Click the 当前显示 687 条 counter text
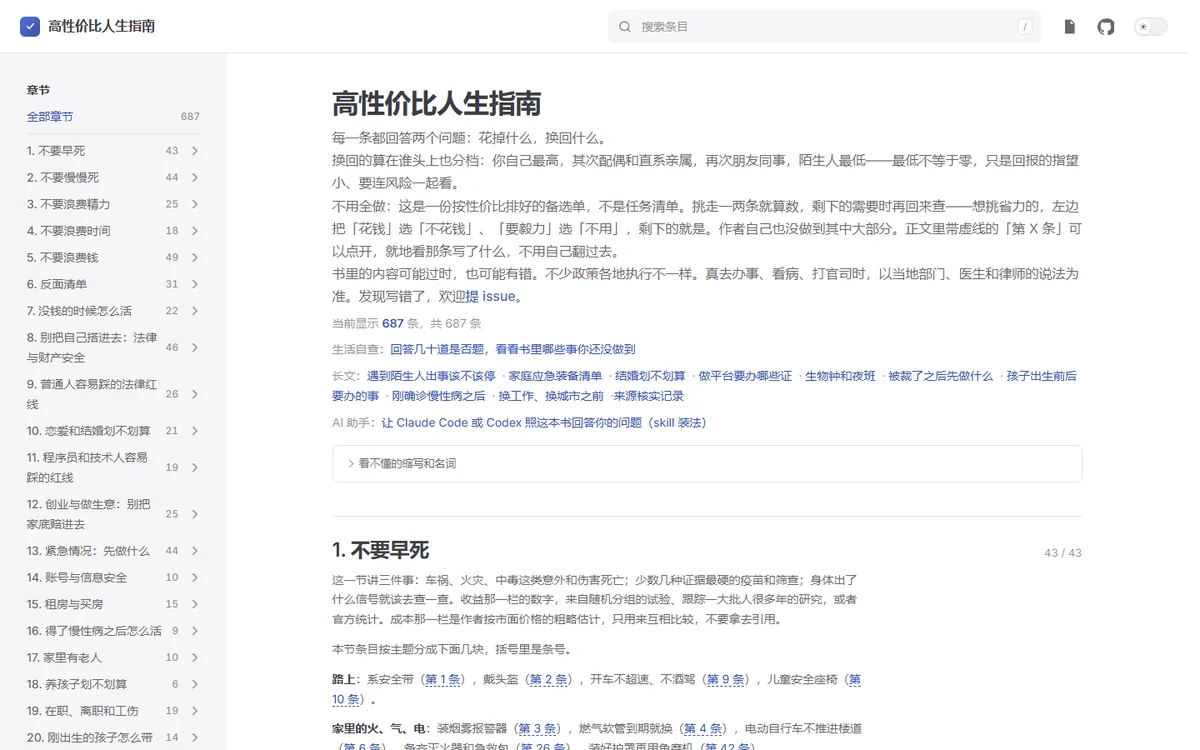1200x750 pixels. (407, 324)
